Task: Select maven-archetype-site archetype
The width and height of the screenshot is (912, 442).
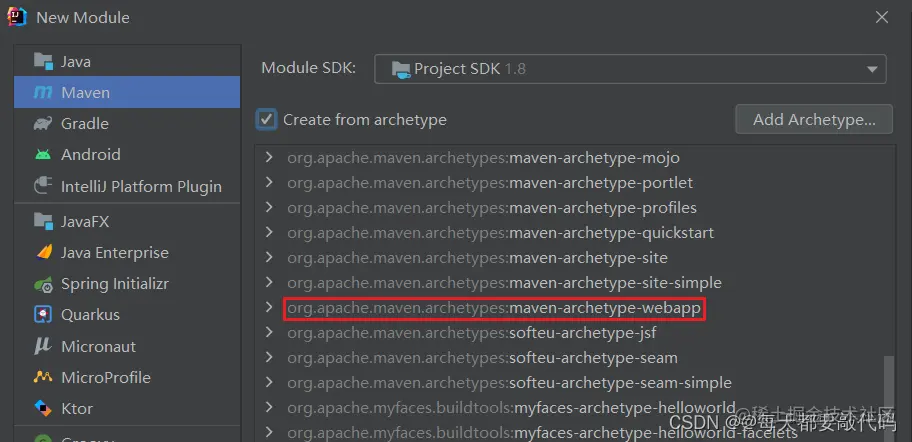Action: click(x=478, y=258)
